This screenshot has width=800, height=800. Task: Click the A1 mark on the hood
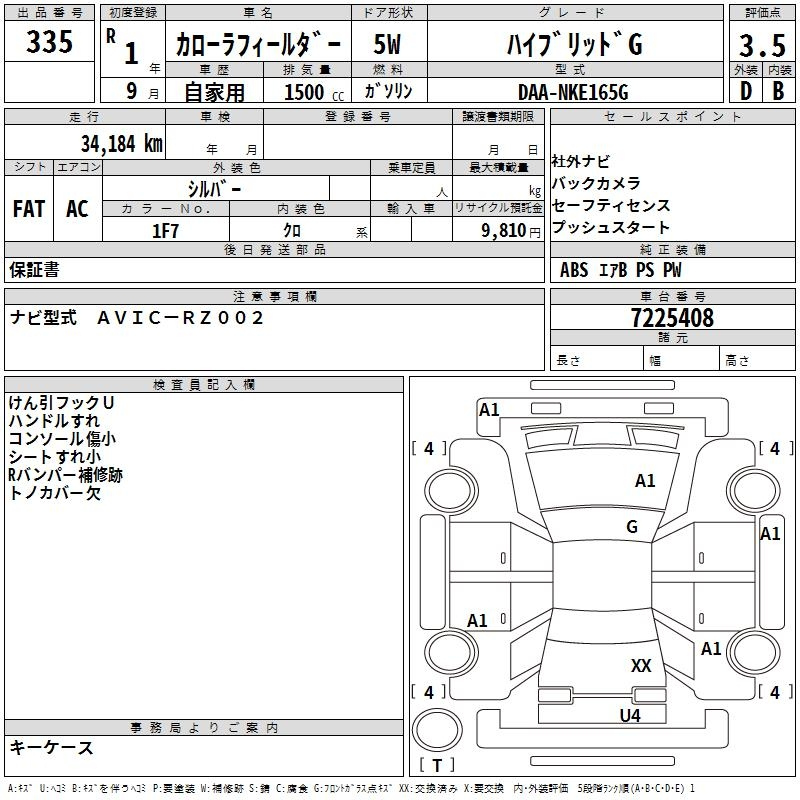click(645, 480)
